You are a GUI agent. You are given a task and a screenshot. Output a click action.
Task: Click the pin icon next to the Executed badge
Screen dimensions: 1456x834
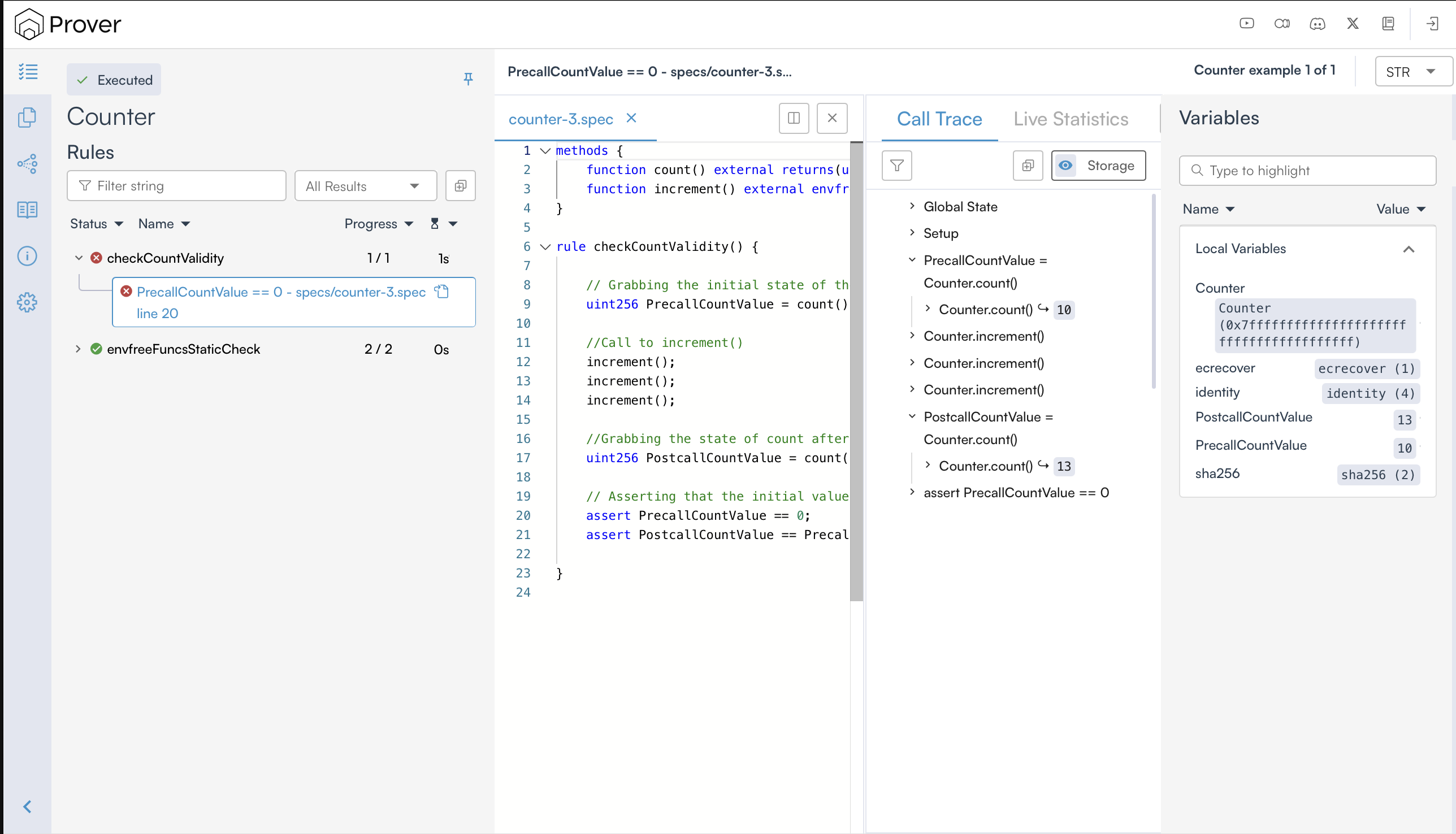tap(468, 79)
